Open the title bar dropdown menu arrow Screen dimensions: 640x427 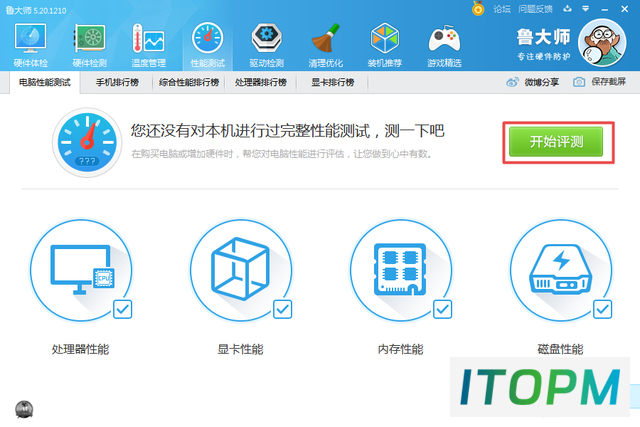click(586, 9)
